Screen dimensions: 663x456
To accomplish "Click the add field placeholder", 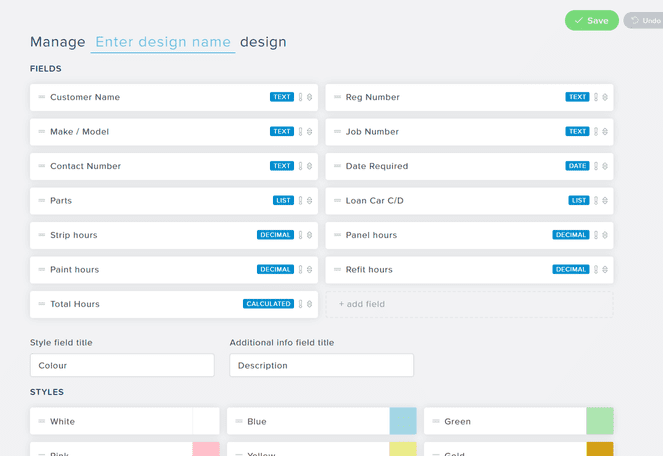I will [469, 304].
